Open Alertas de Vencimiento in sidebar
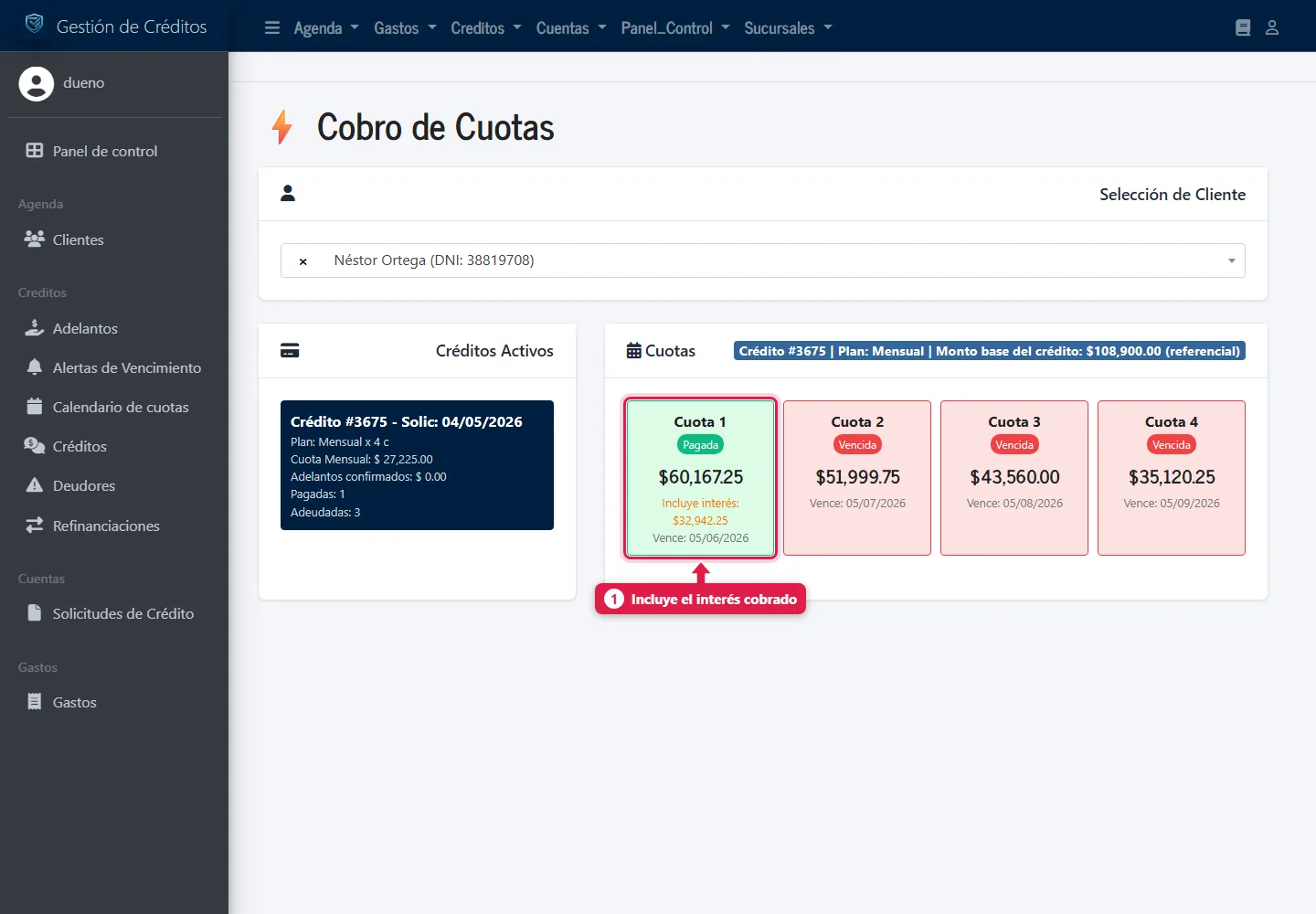 [114, 368]
